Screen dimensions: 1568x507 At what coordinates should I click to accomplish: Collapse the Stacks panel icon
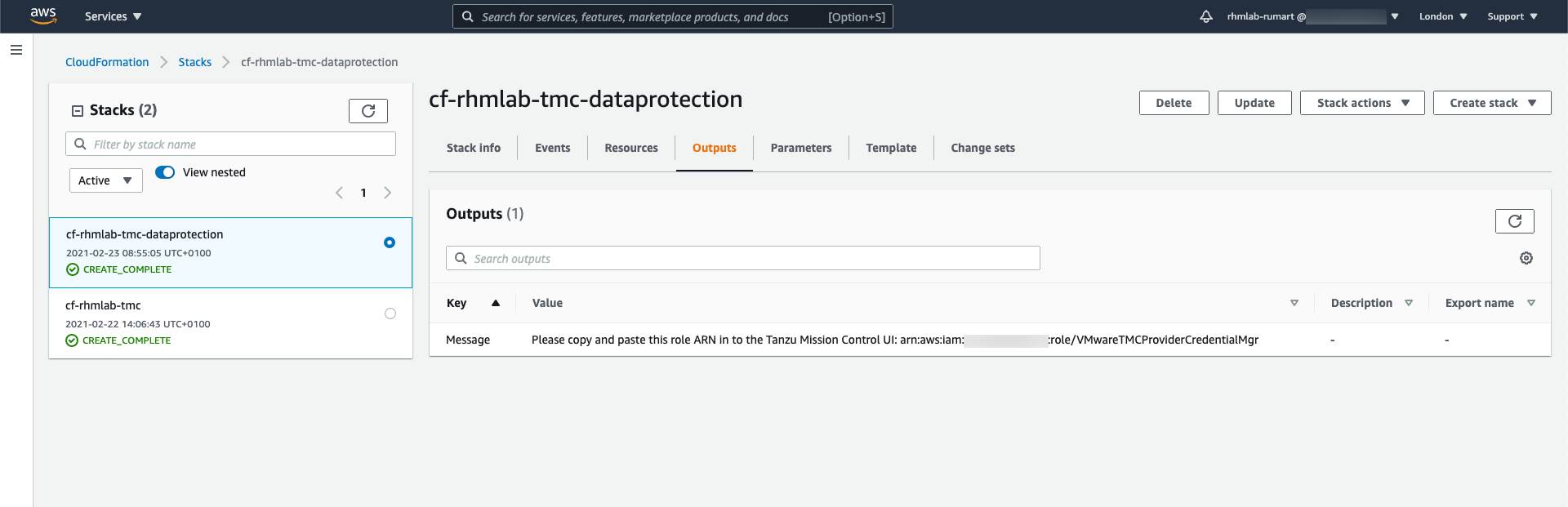click(x=78, y=111)
